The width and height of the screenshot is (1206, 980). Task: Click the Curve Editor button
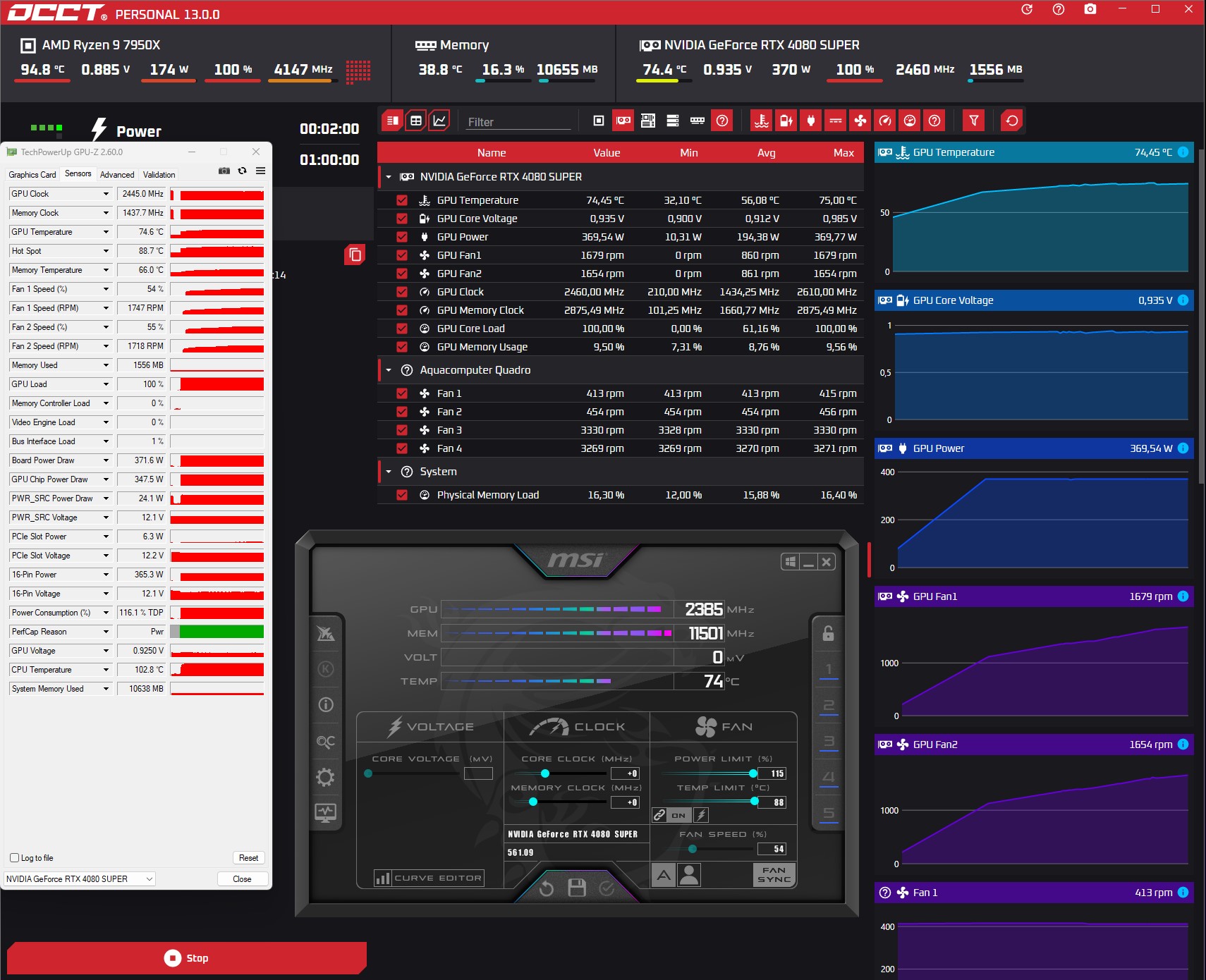[x=429, y=878]
